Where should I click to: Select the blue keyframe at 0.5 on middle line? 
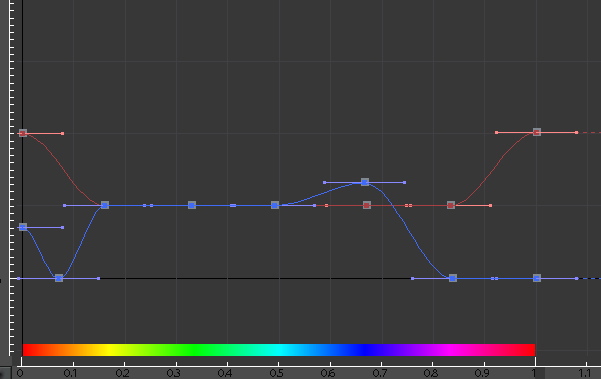pyautogui.click(x=275, y=205)
